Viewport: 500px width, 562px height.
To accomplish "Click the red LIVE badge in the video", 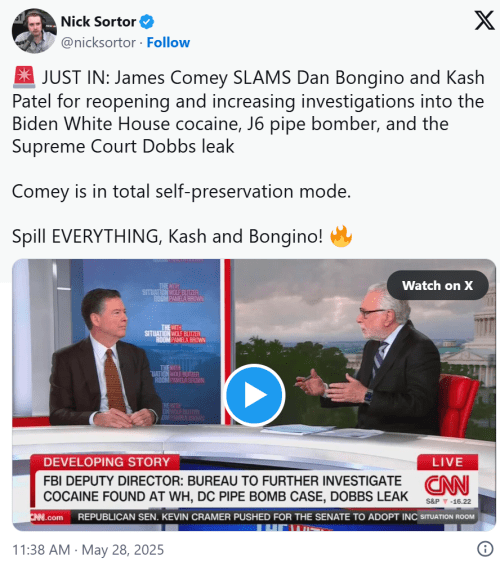I will tap(447, 462).
